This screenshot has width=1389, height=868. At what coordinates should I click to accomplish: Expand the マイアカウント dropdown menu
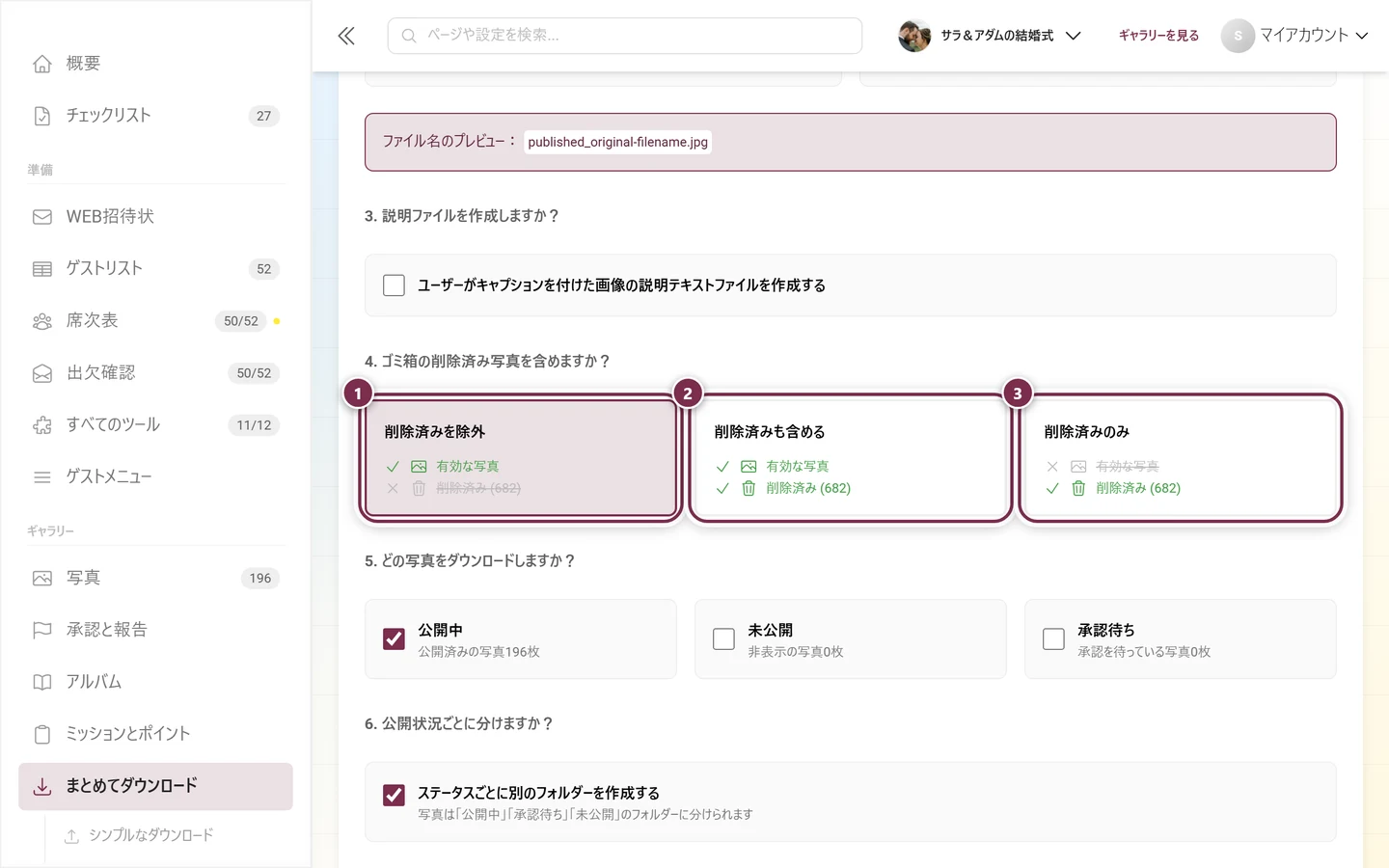pos(1295,36)
